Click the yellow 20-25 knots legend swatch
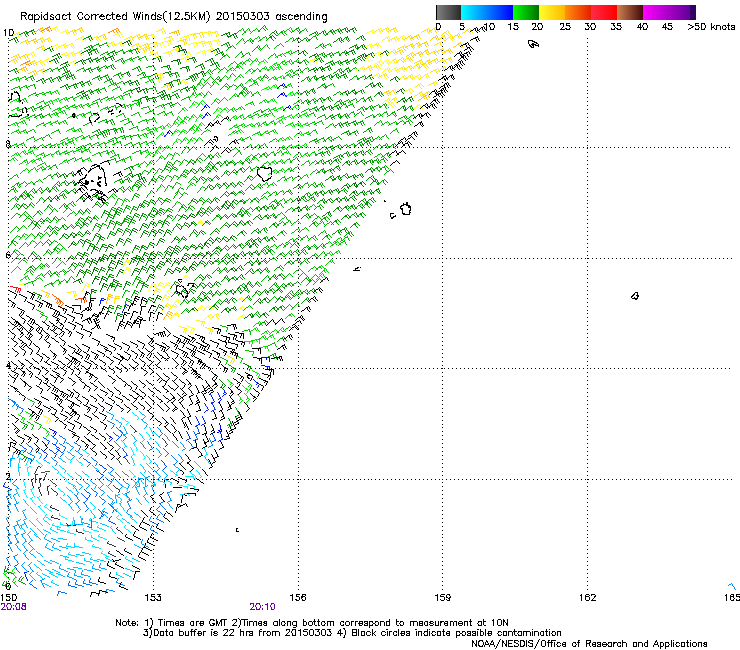Image resolution: width=740 pixels, height=650 pixels. 552,12
